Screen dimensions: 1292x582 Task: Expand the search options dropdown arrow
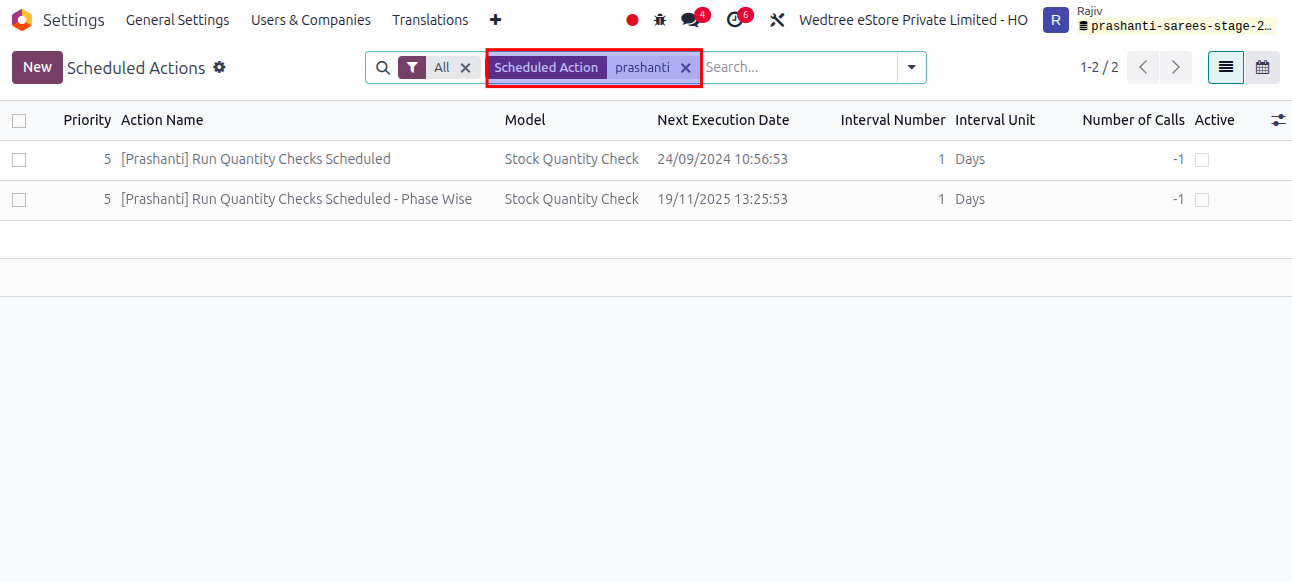[x=911, y=67]
